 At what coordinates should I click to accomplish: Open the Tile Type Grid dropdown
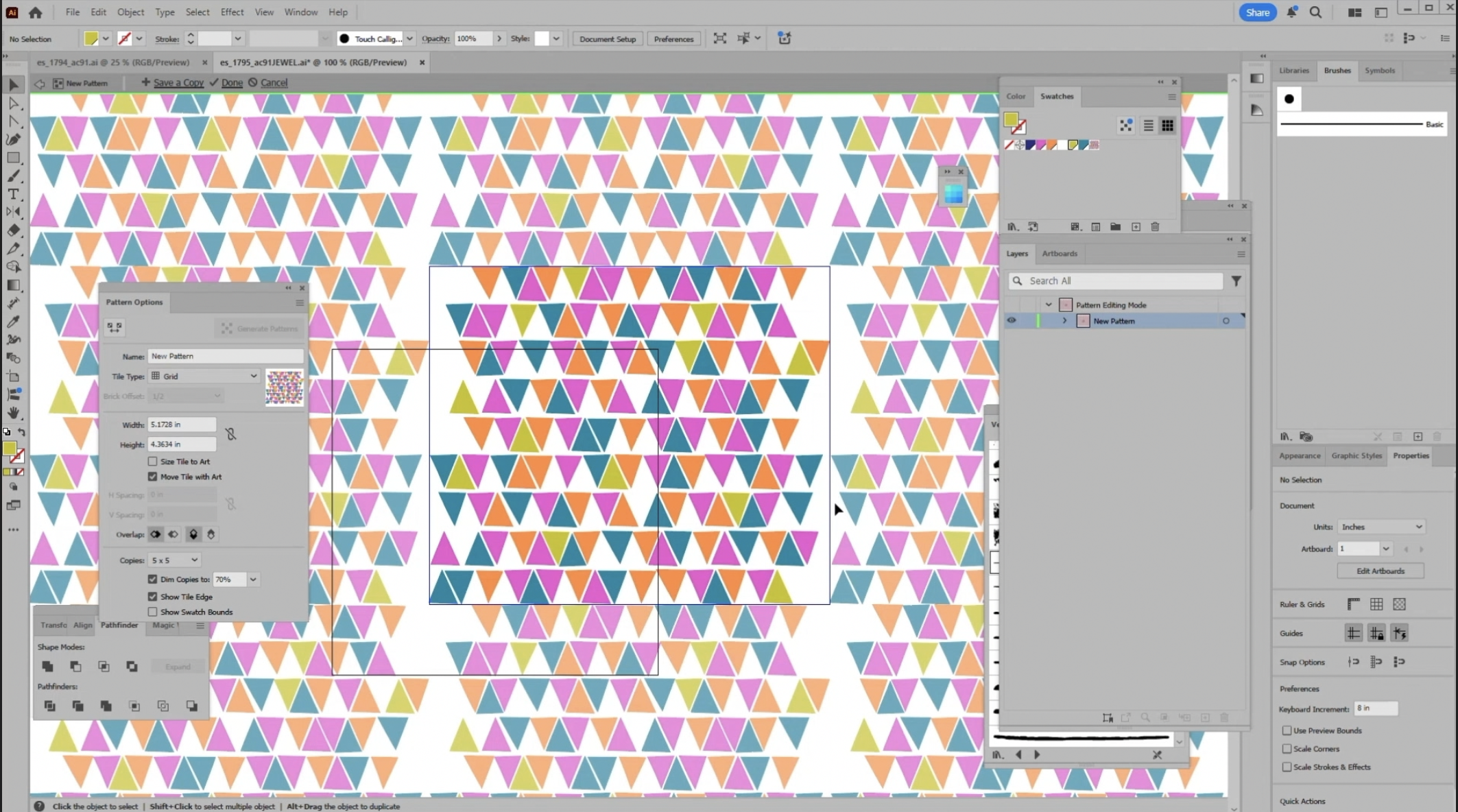(204, 376)
